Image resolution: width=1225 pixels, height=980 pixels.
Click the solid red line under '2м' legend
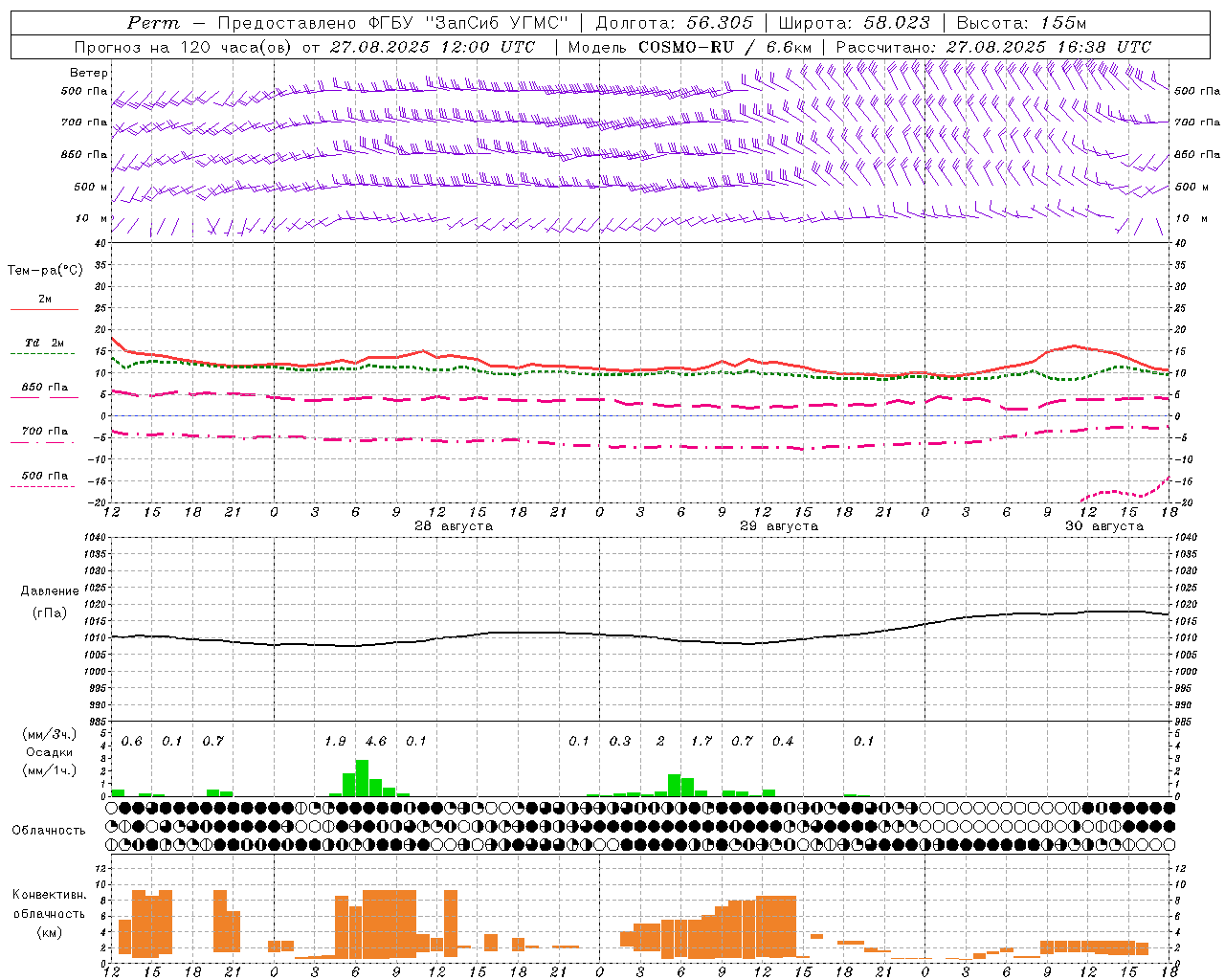(45, 310)
